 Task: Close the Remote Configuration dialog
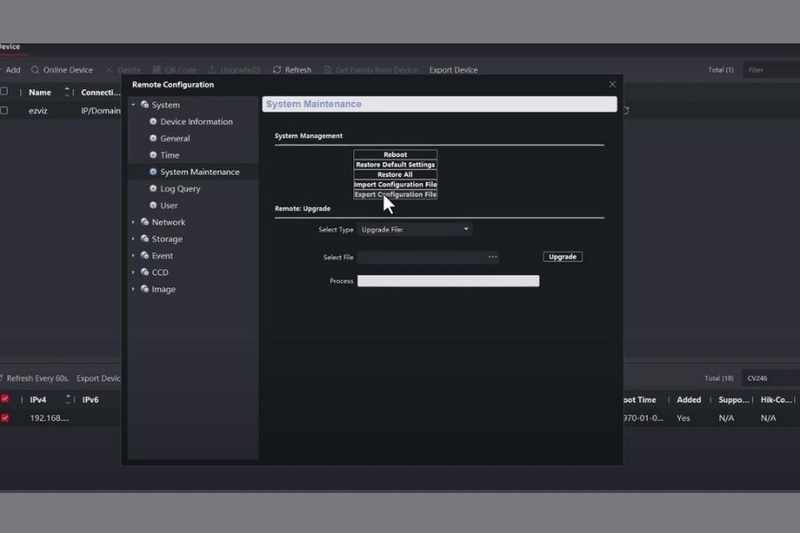coord(612,84)
